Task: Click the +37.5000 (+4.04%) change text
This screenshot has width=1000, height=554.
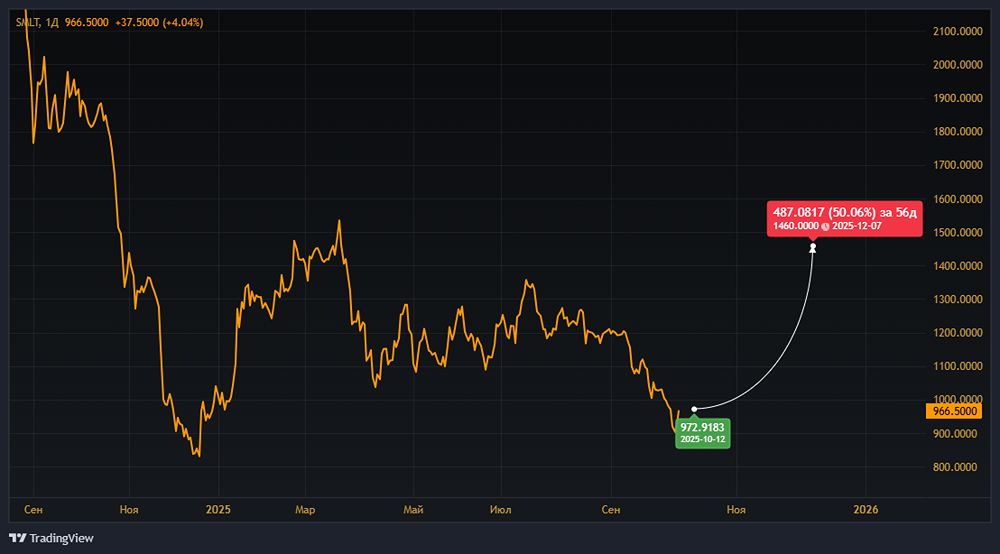Action: (159, 22)
